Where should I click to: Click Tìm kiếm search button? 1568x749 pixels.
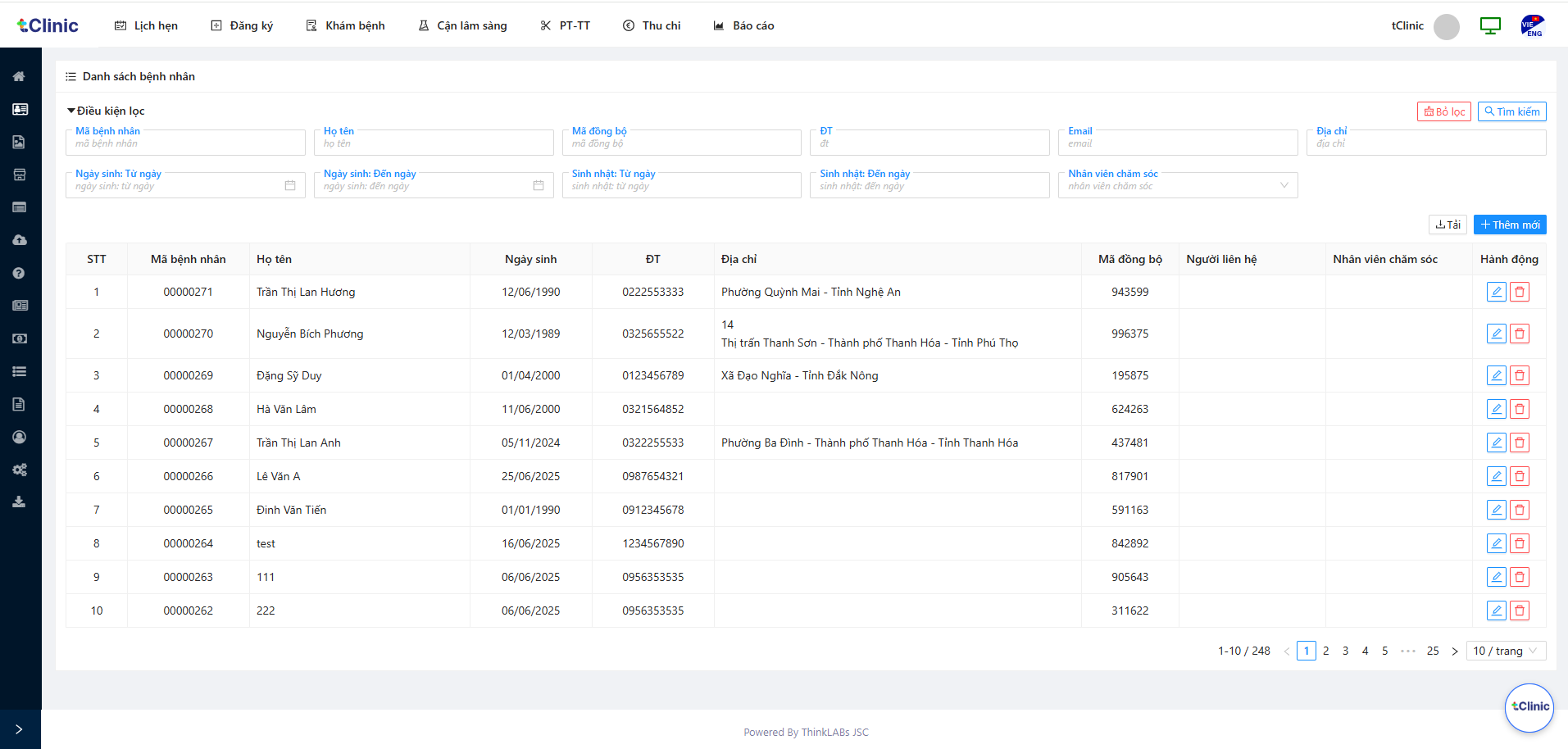point(1512,111)
